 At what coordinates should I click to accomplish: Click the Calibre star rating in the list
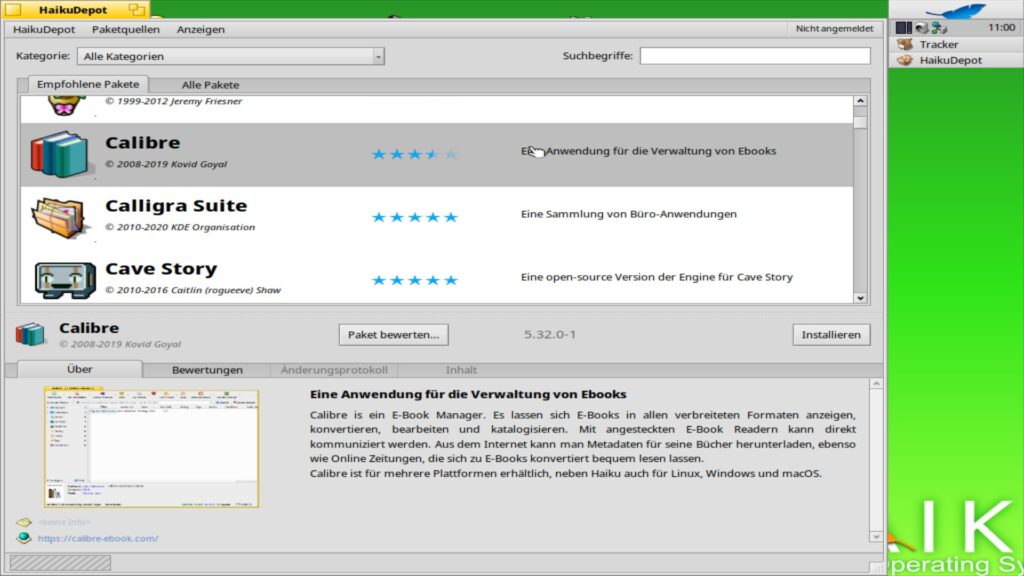tap(414, 155)
